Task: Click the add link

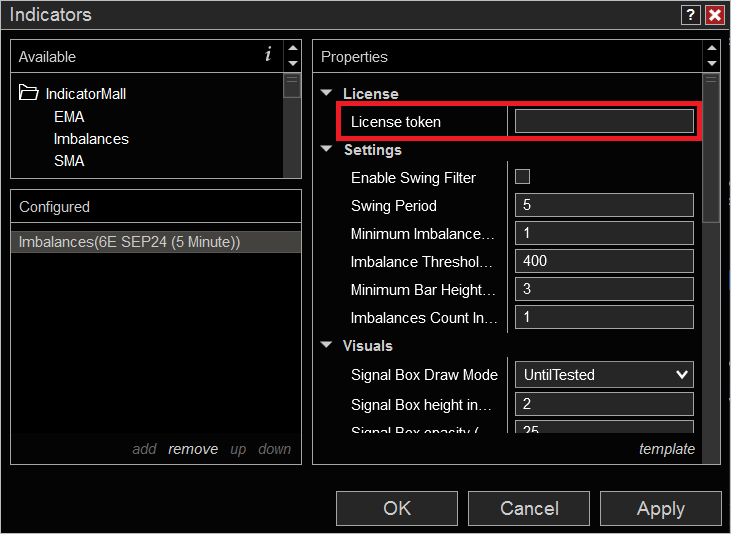Action: (x=145, y=449)
